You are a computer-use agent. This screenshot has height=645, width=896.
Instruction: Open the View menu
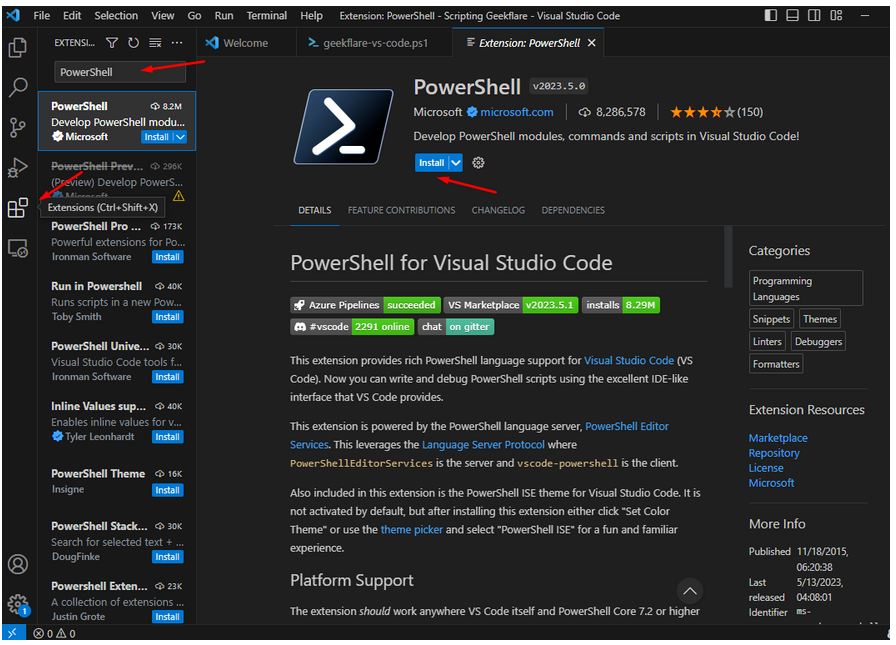point(163,15)
